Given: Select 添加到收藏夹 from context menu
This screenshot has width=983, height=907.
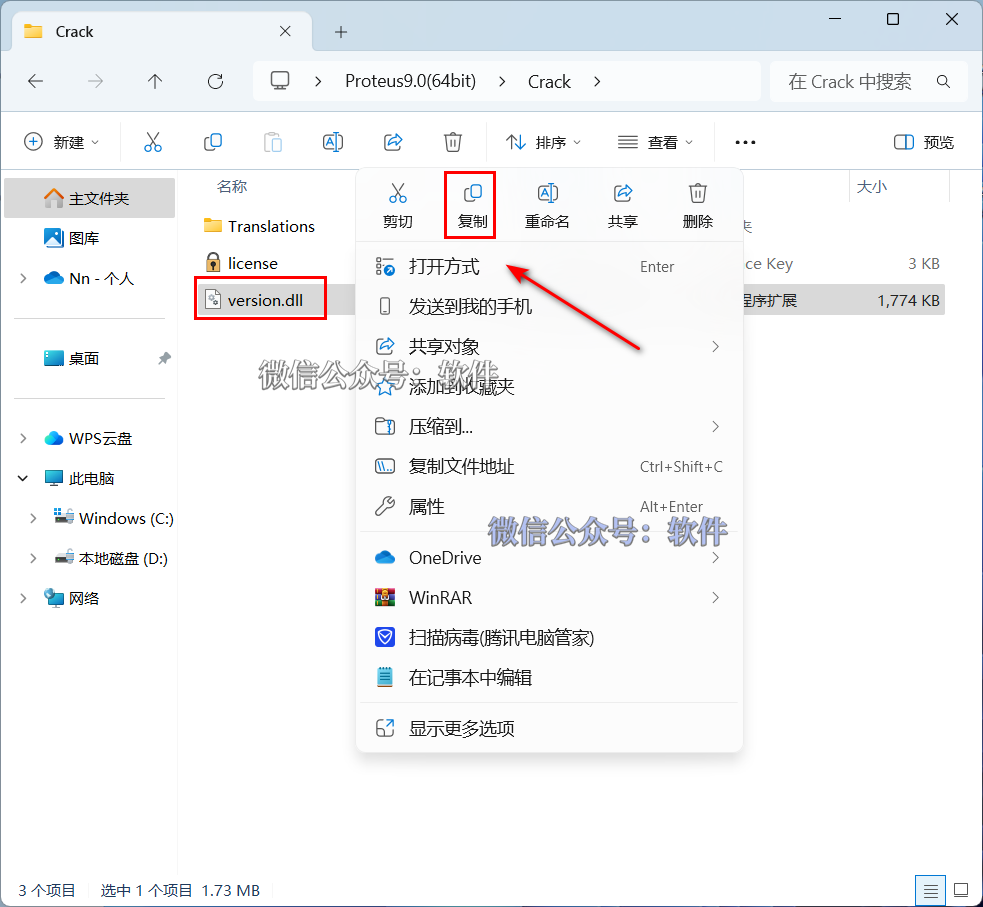Looking at the screenshot, I should pos(549,387).
